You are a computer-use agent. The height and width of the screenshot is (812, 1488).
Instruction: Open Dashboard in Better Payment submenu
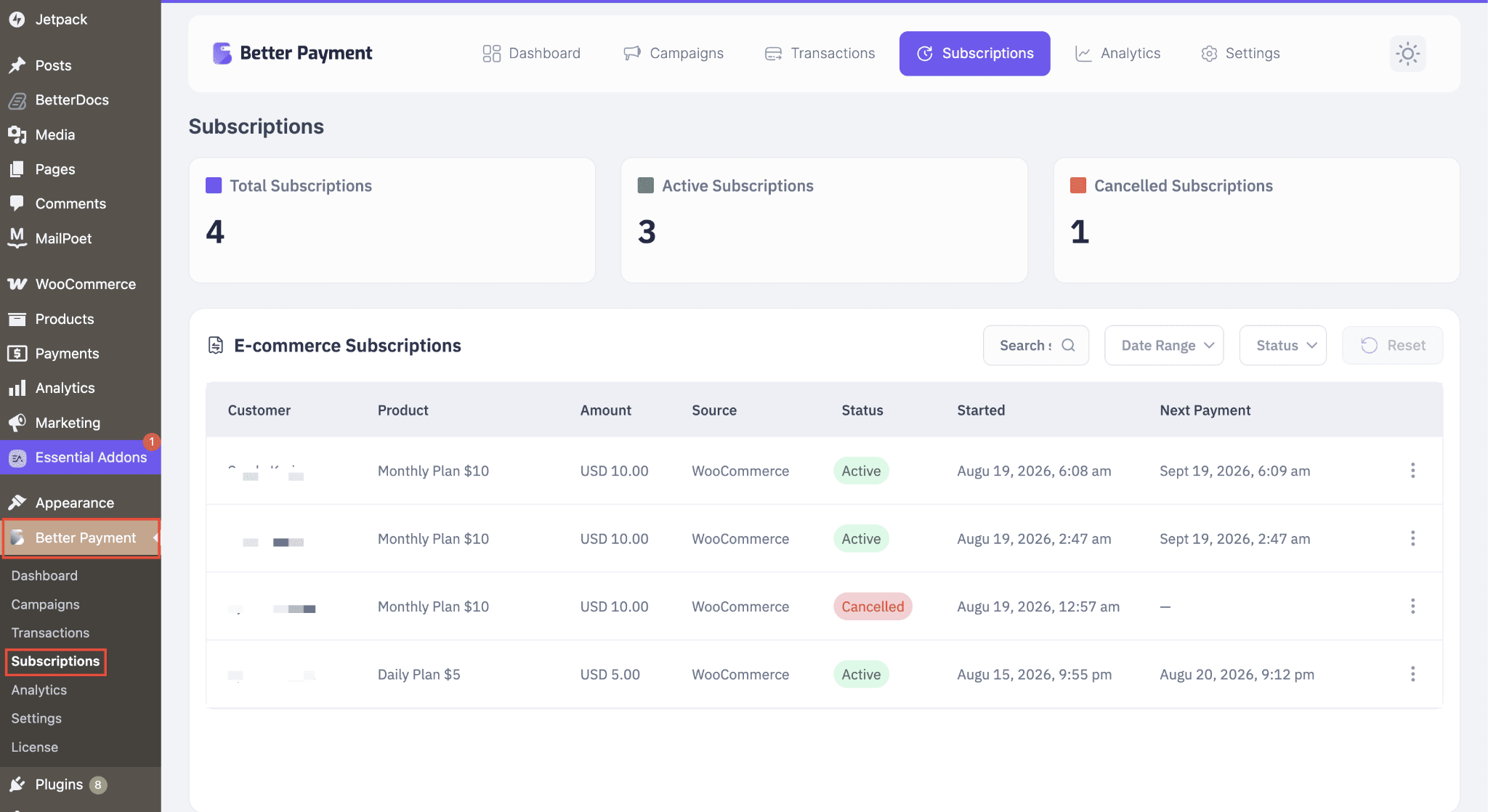[44, 576]
